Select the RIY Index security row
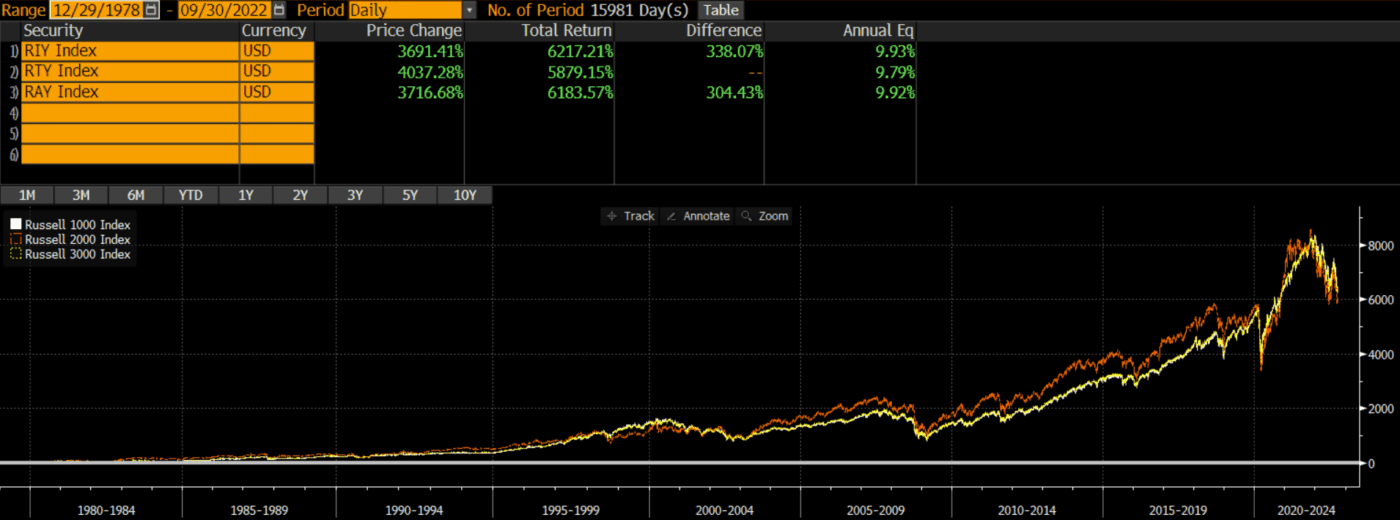 click(x=130, y=51)
